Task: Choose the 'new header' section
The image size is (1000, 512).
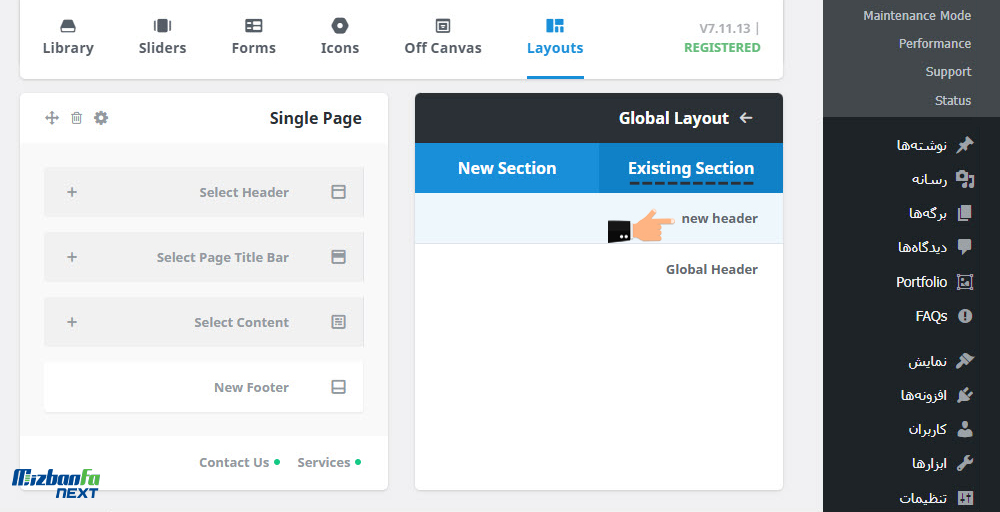Action: tap(599, 218)
